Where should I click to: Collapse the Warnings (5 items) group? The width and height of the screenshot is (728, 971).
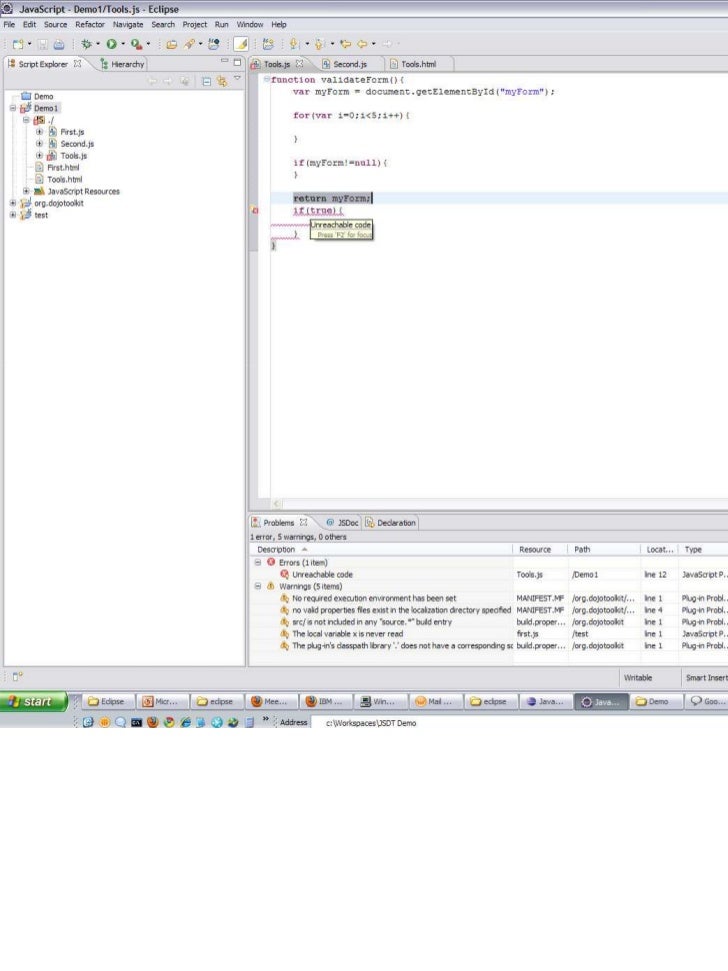click(258, 587)
